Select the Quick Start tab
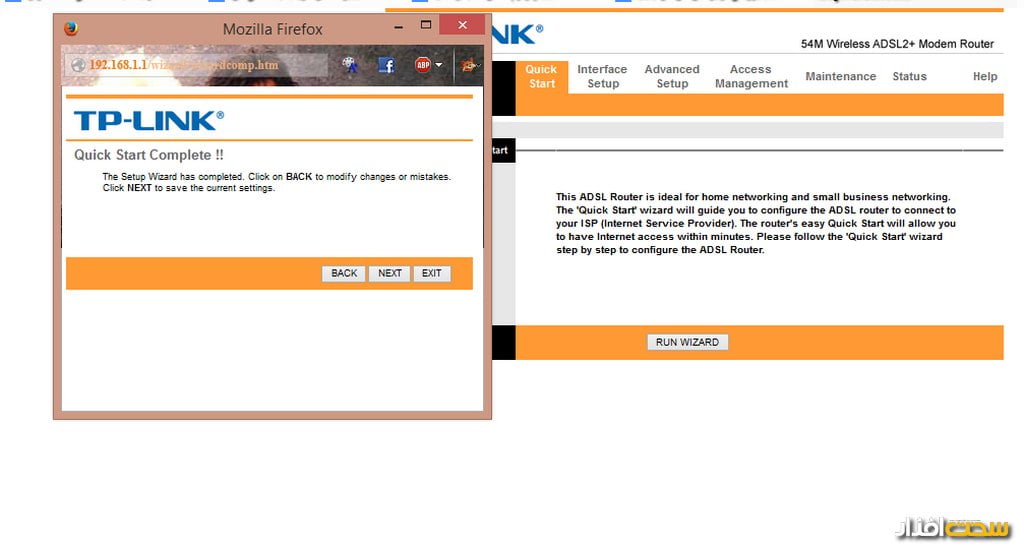 tap(541, 77)
